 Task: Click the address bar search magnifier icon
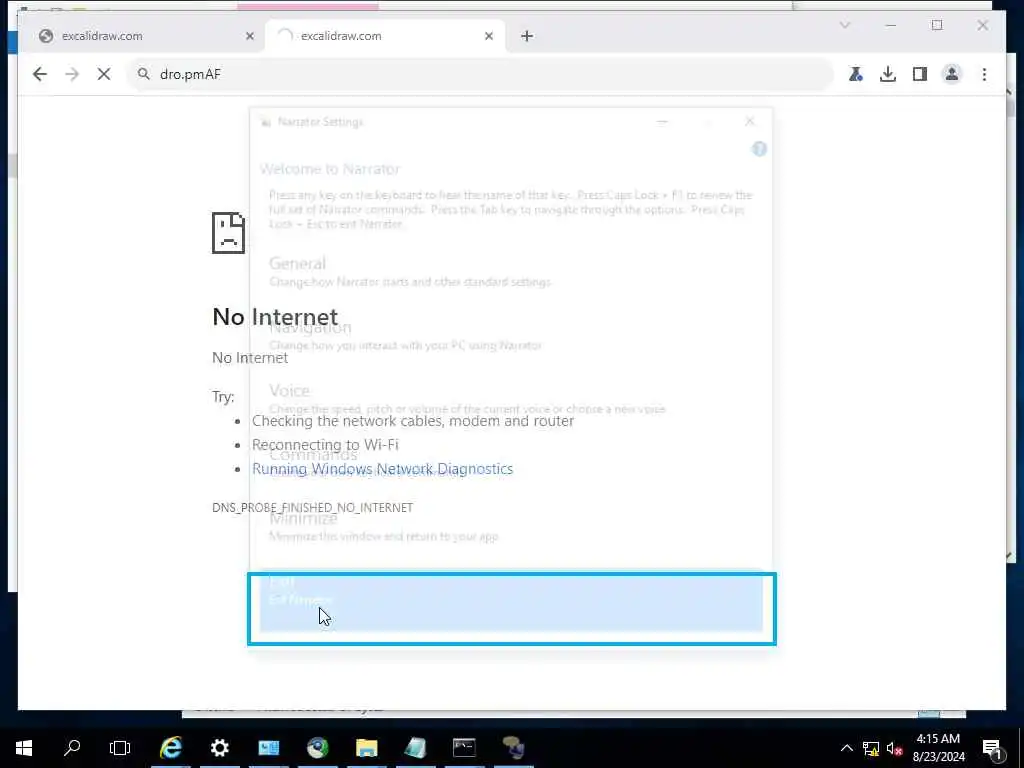pyautogui.click(x=144, y=74)
